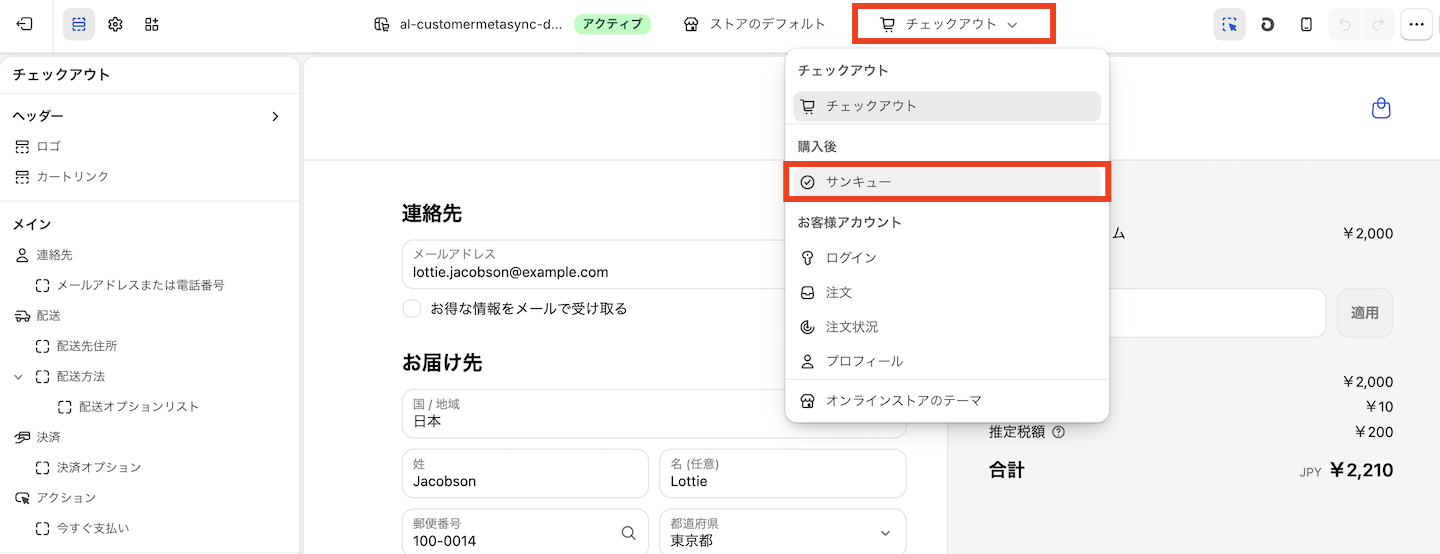Select チェックアウト in the dropdown menu

tap(947, 106)
